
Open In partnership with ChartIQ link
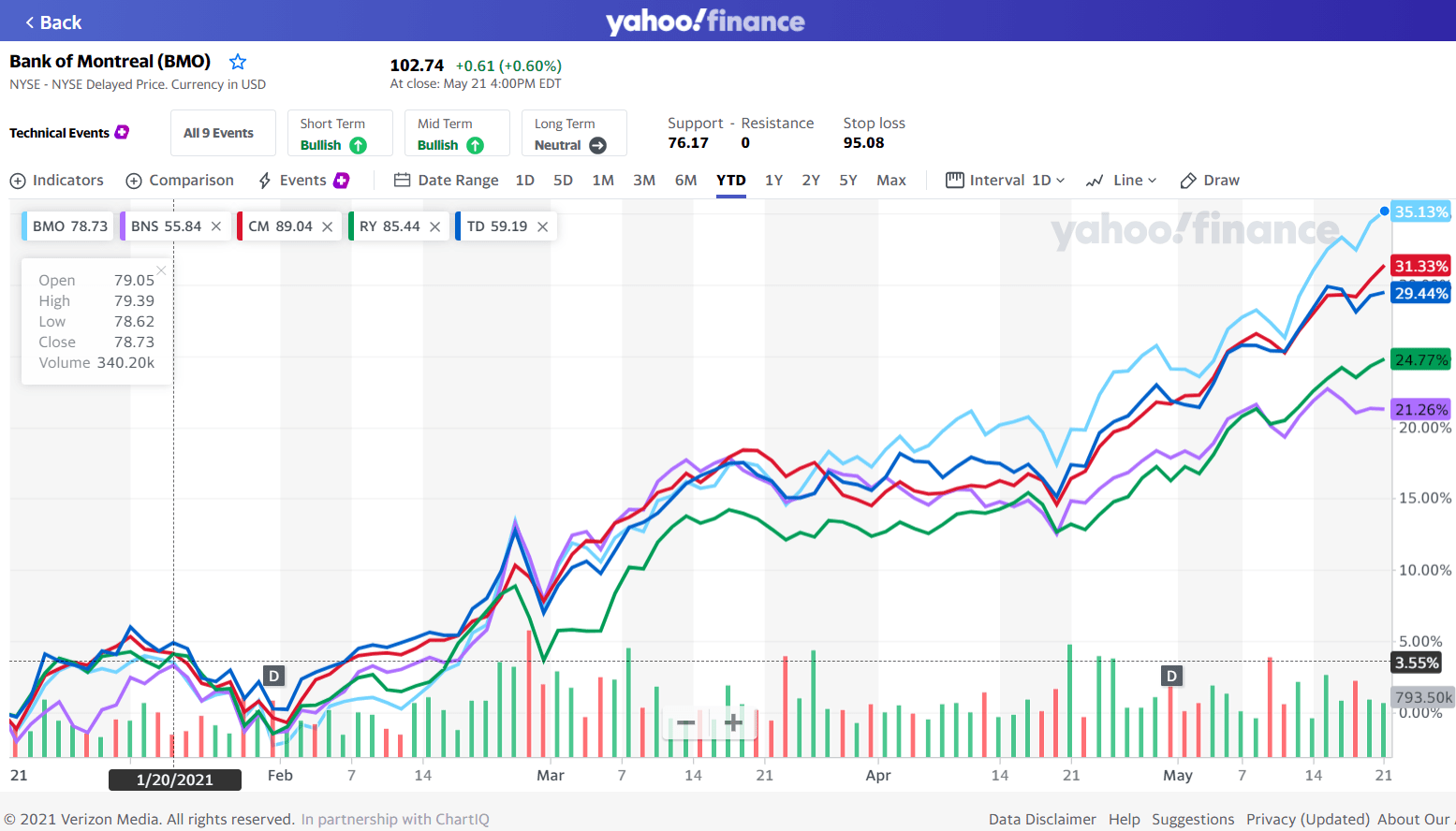tap(395, 819)
